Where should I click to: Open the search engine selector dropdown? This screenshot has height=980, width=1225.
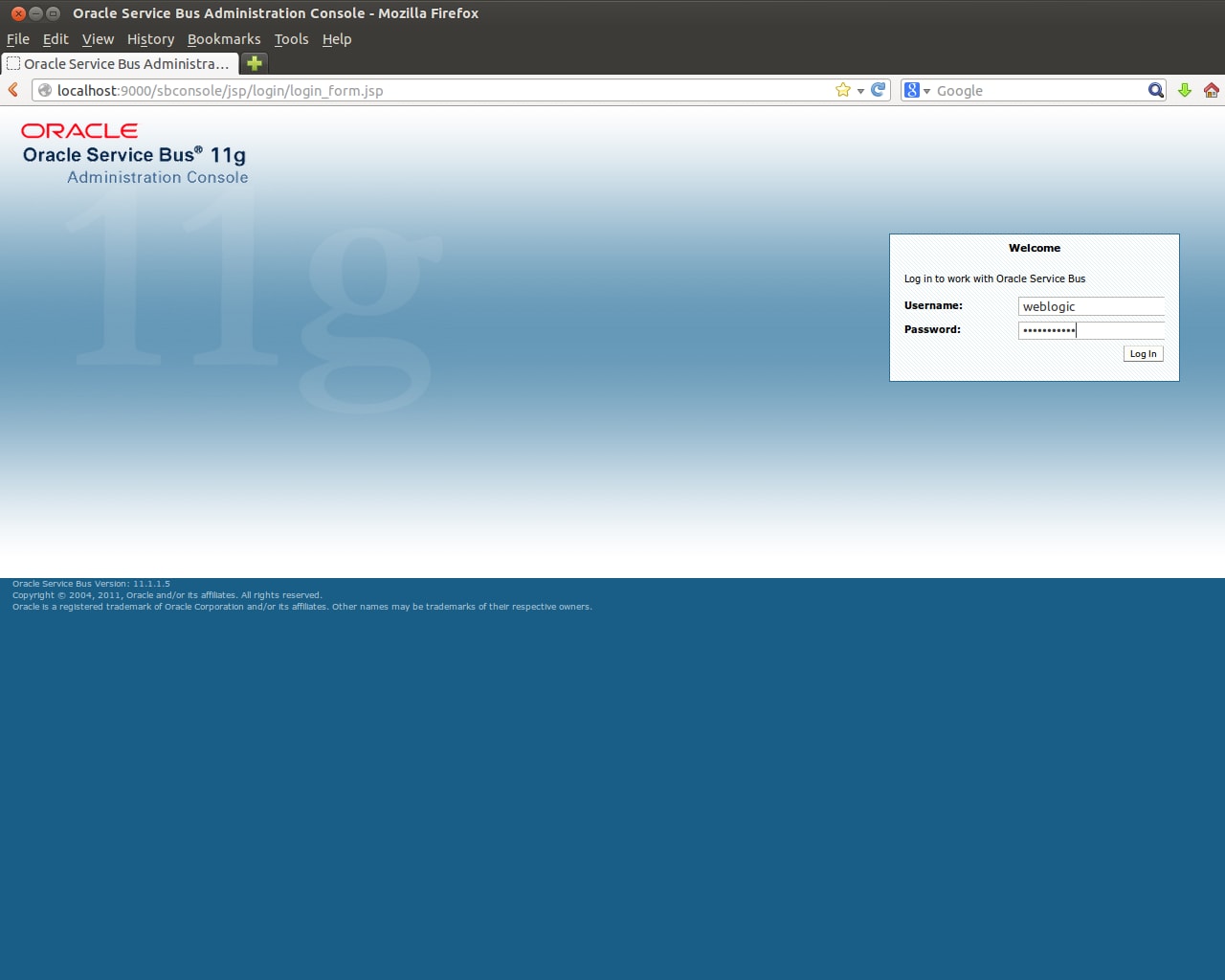[926, 91]
